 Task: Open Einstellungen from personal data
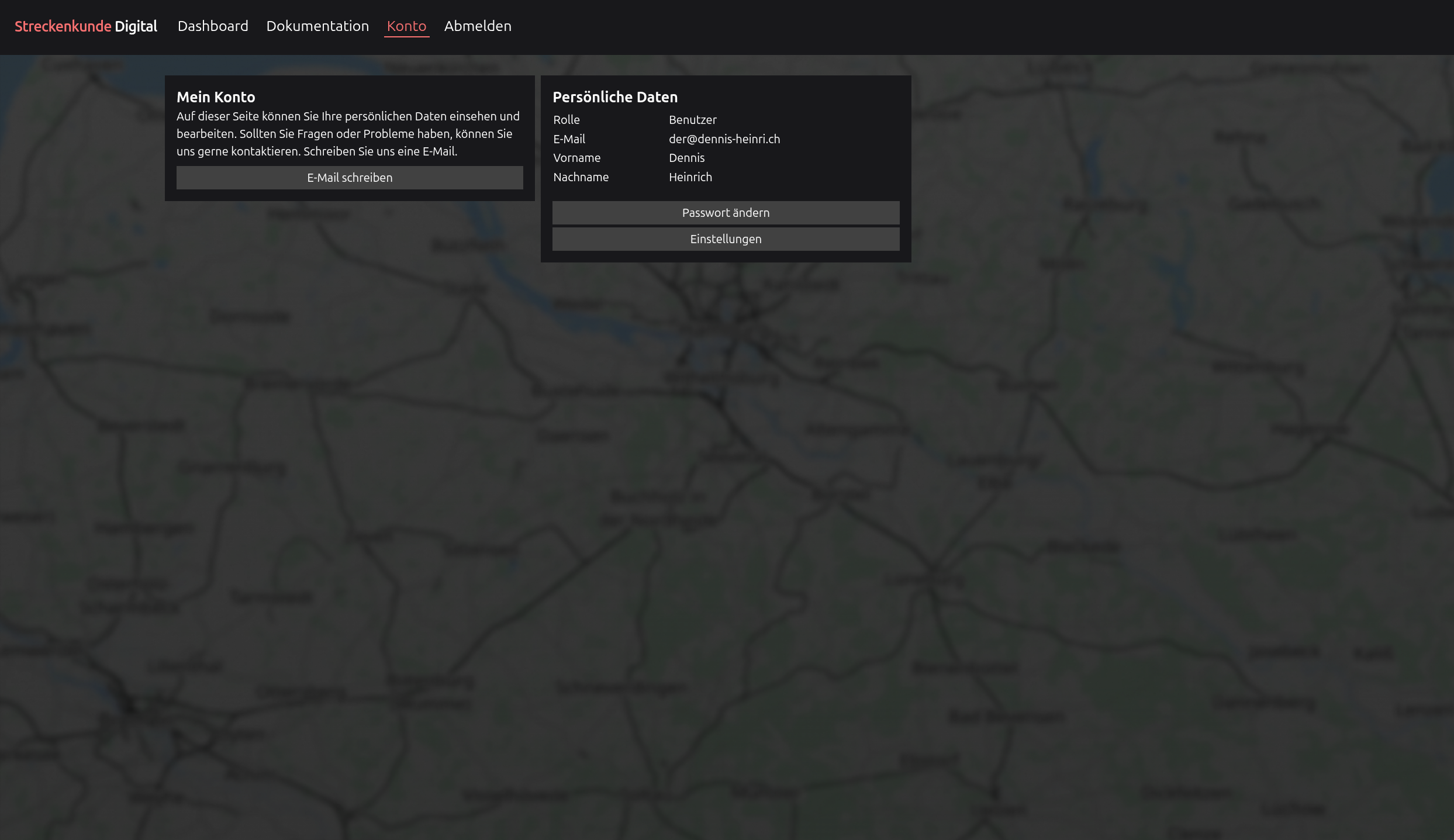click(726, 239)
